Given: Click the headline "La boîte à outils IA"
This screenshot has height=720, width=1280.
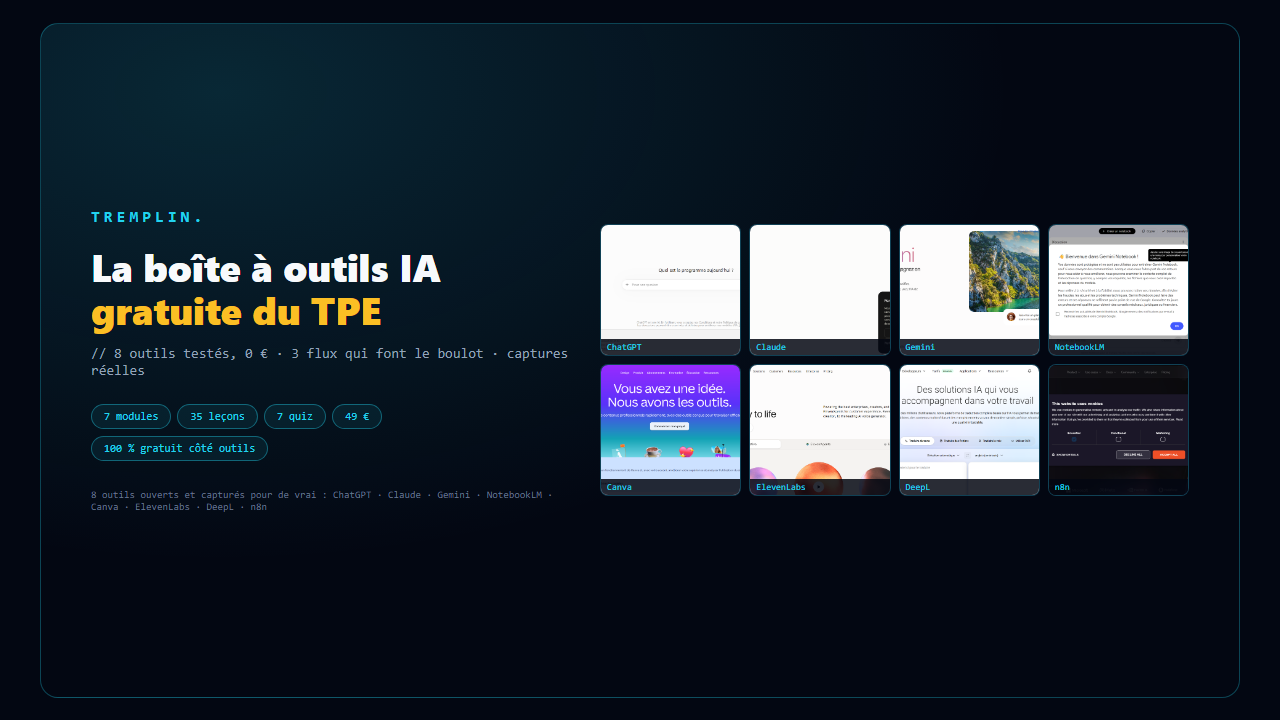Looking at the screenshot, I should point(266,268).
